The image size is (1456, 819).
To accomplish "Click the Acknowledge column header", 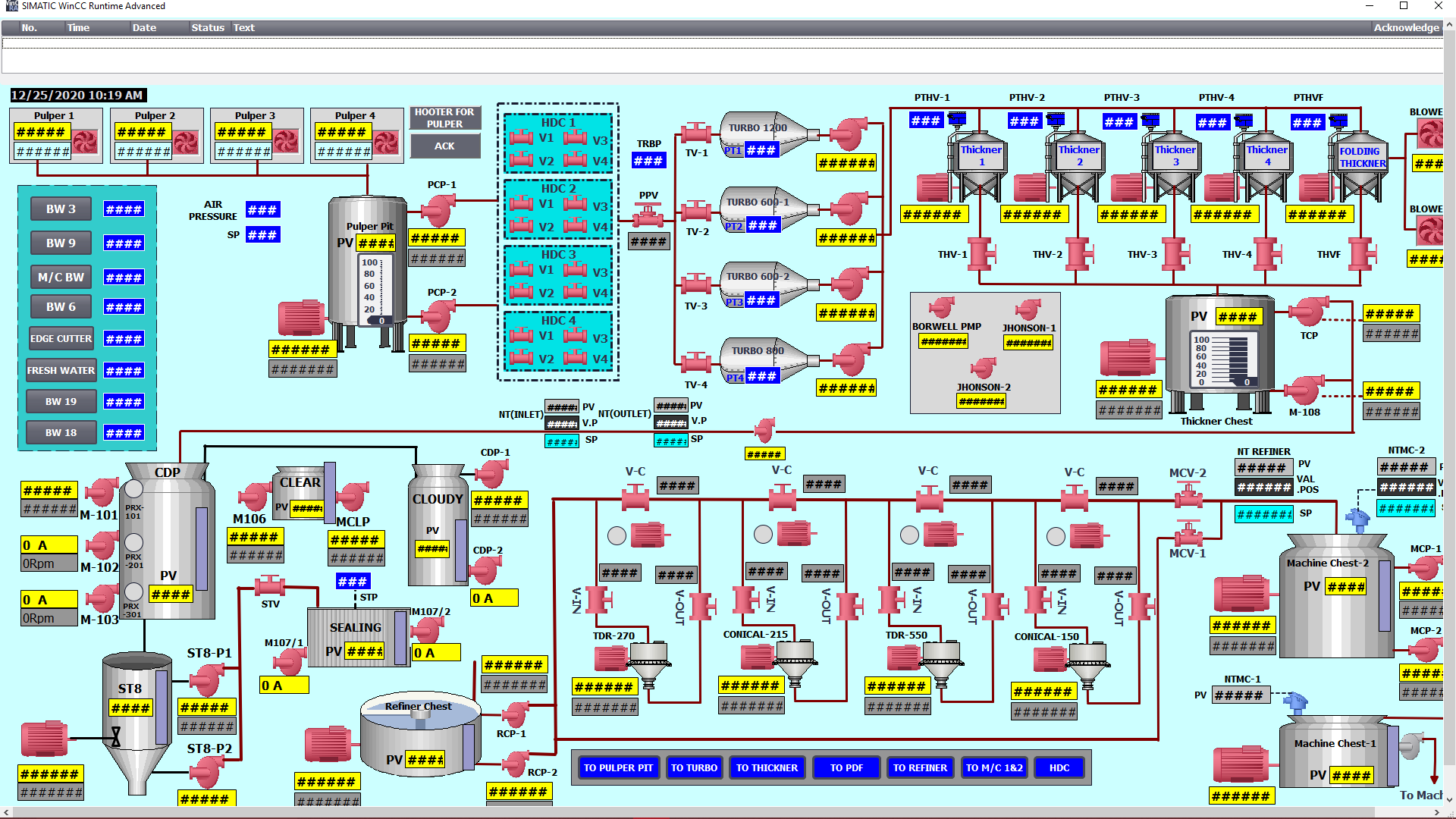I will (x=1406, y=28).
